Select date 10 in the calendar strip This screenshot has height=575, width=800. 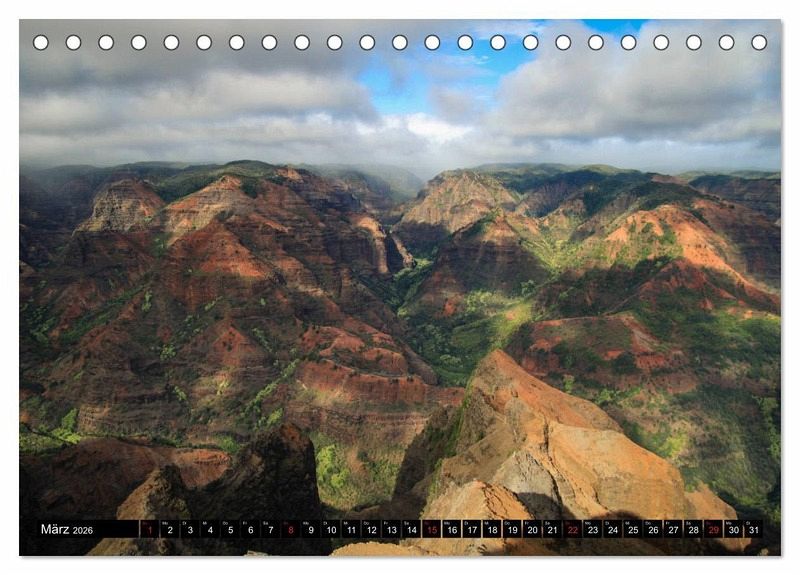[330, 529]
